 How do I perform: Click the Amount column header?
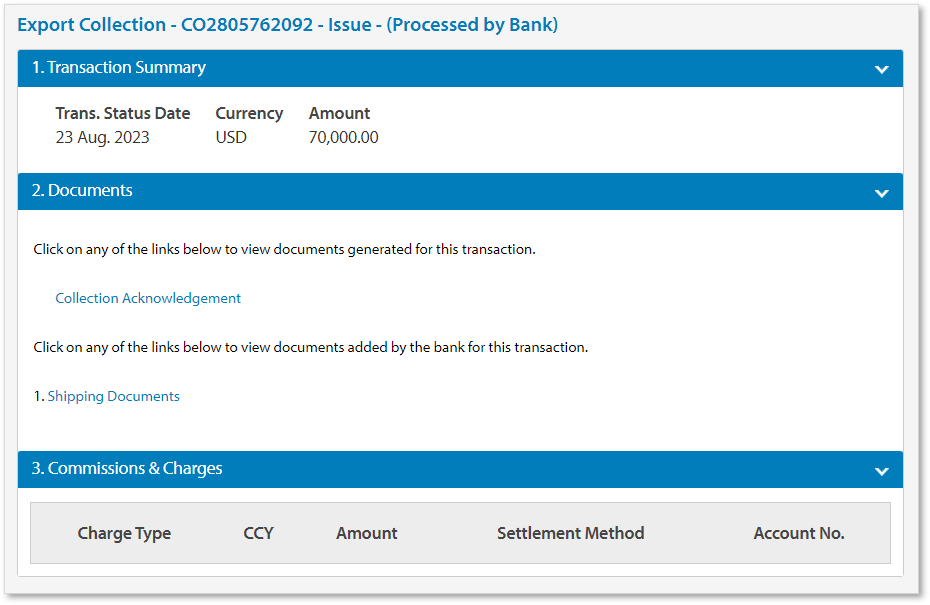[x=366, y=533]
